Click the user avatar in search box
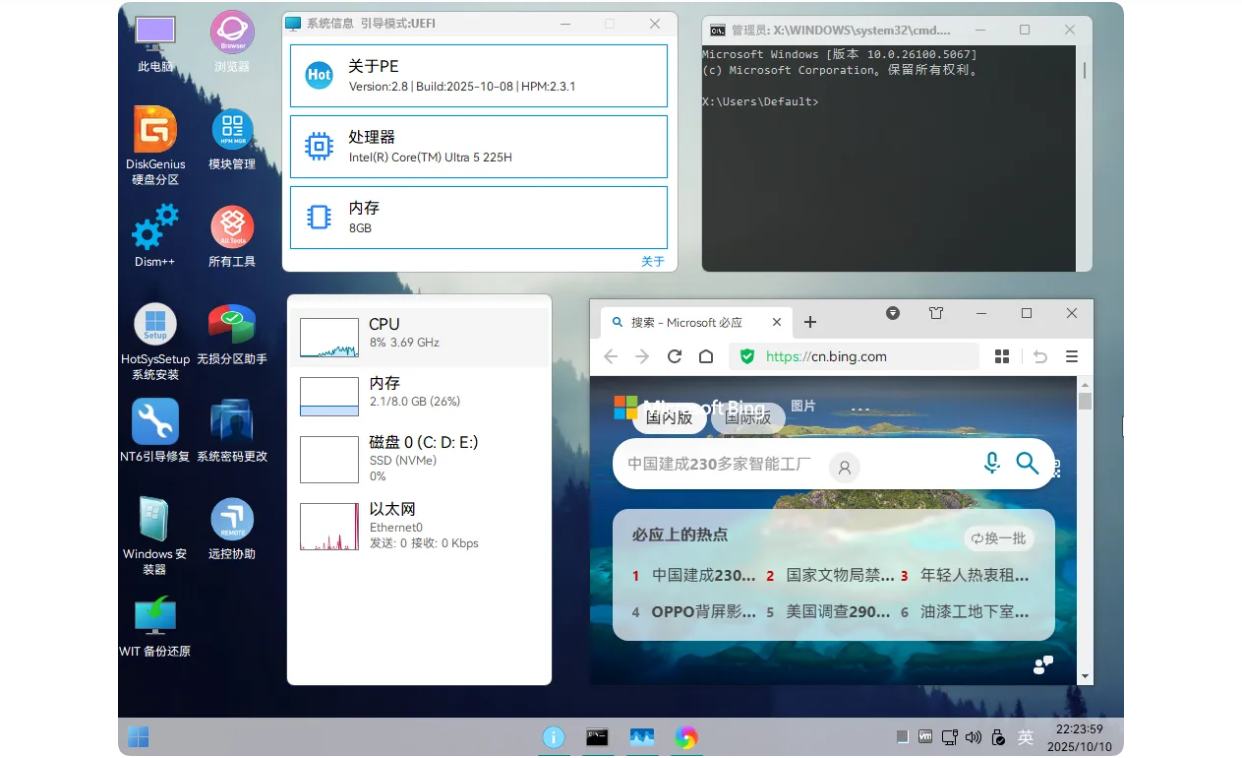 pyautogui.click(x=845, y=467)
